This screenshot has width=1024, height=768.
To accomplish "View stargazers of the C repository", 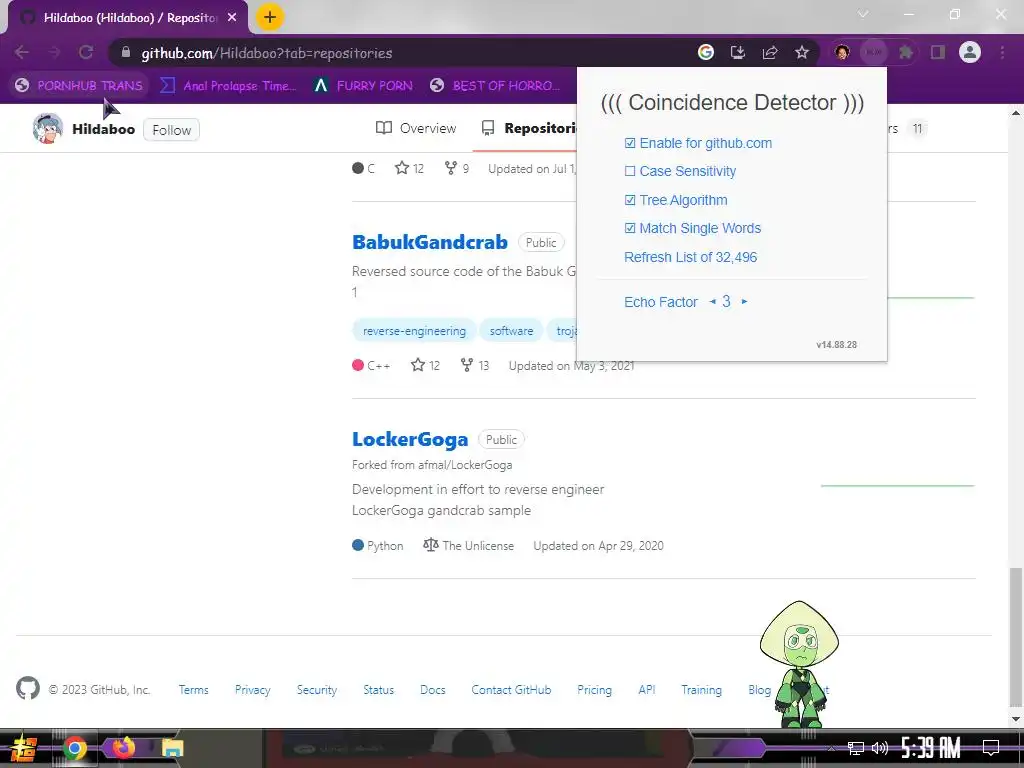I will tap(409, 168).
